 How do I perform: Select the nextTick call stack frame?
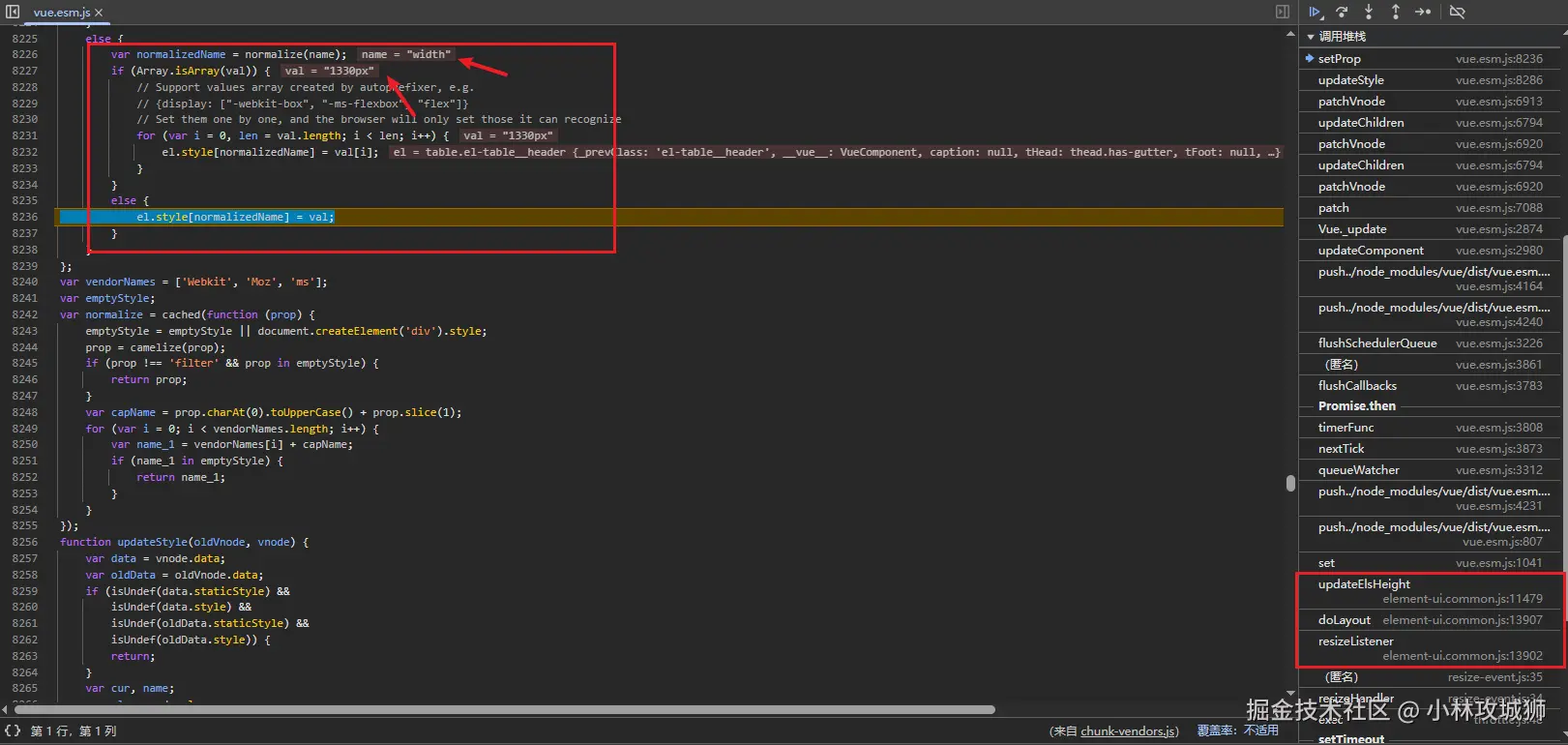1430,449
